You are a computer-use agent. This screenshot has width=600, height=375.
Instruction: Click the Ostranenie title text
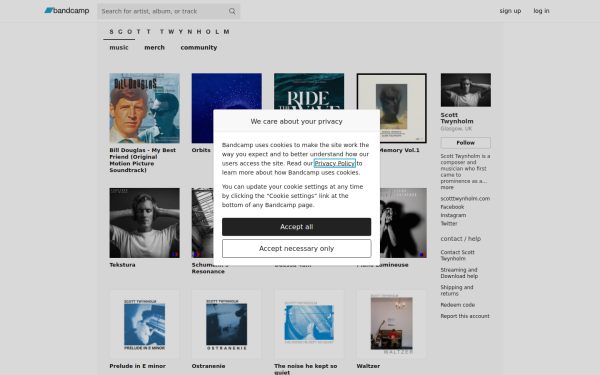208,366
